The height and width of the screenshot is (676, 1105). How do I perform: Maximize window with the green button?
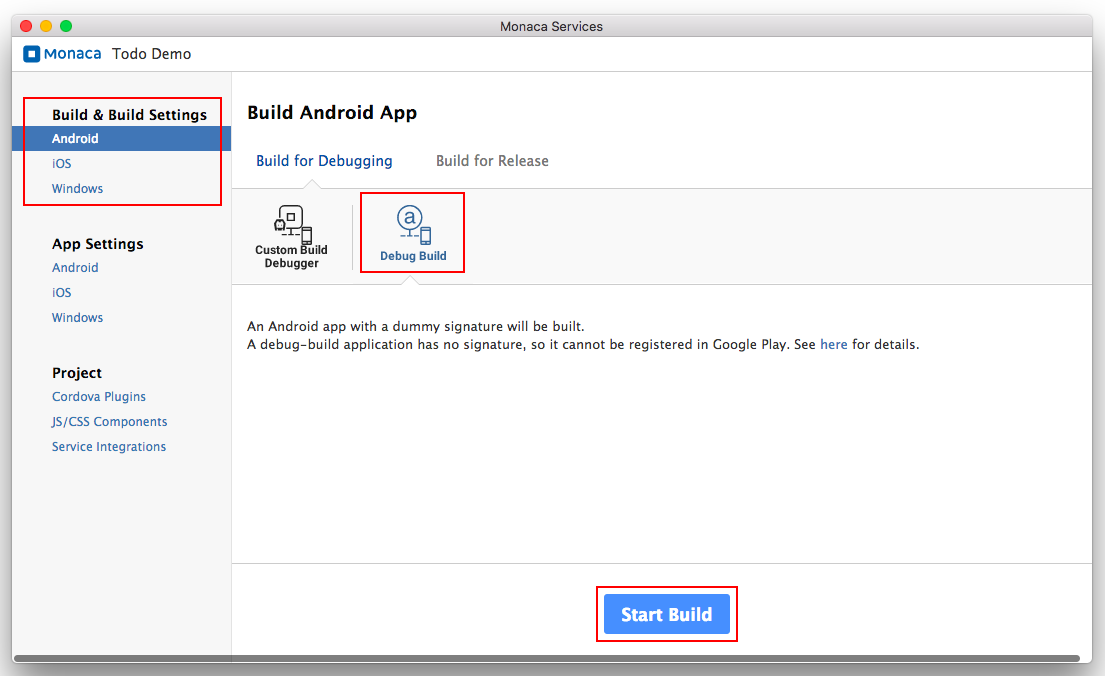tap(66, 26)
